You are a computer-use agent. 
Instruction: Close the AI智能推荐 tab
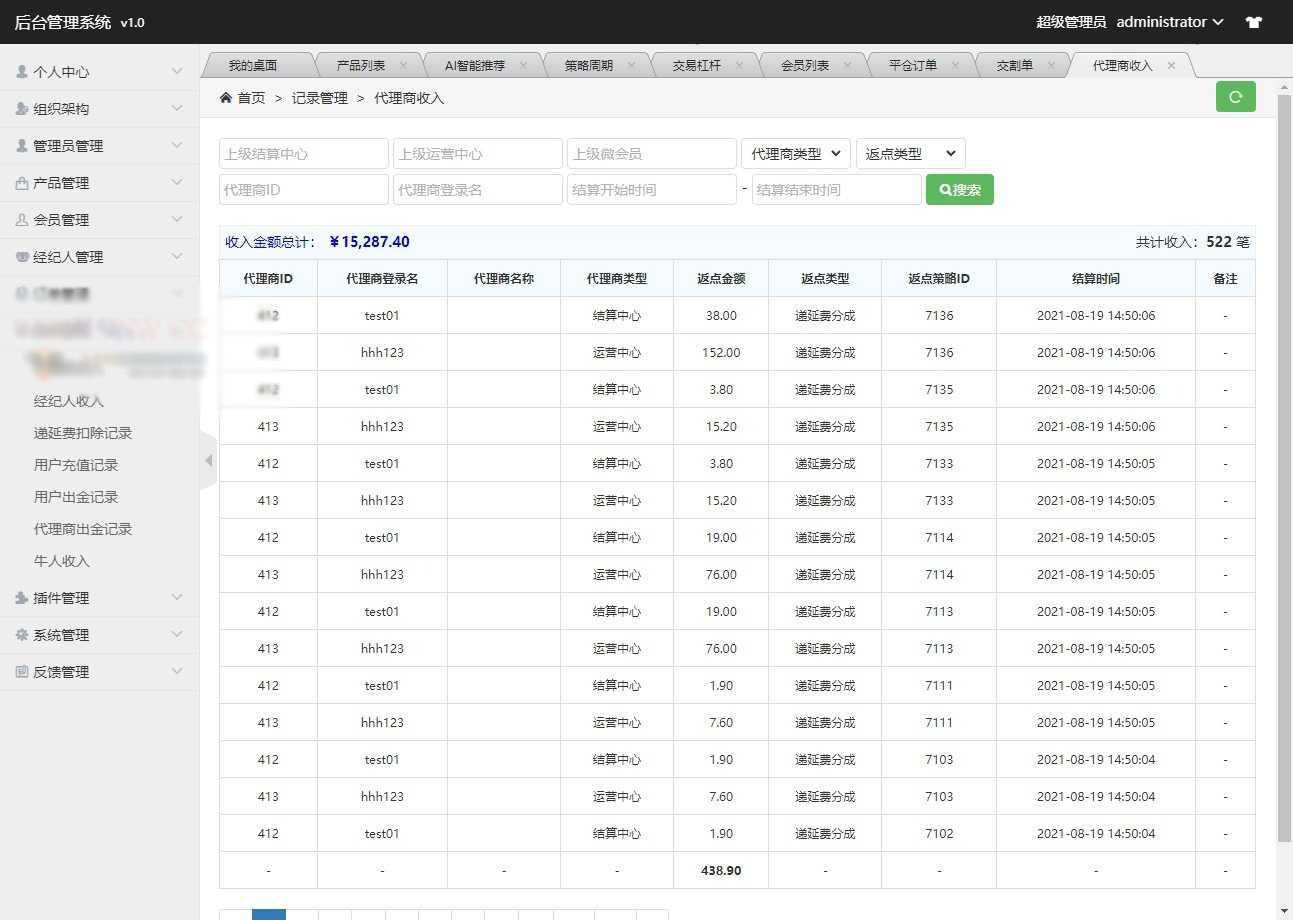[x=523, y=65]
